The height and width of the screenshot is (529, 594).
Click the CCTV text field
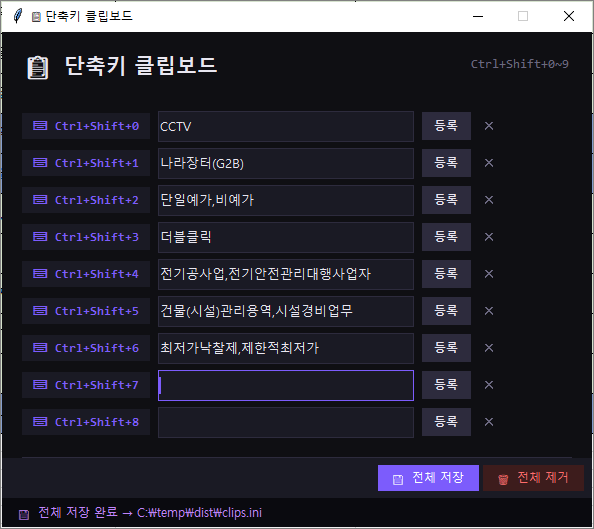[286, 126]
